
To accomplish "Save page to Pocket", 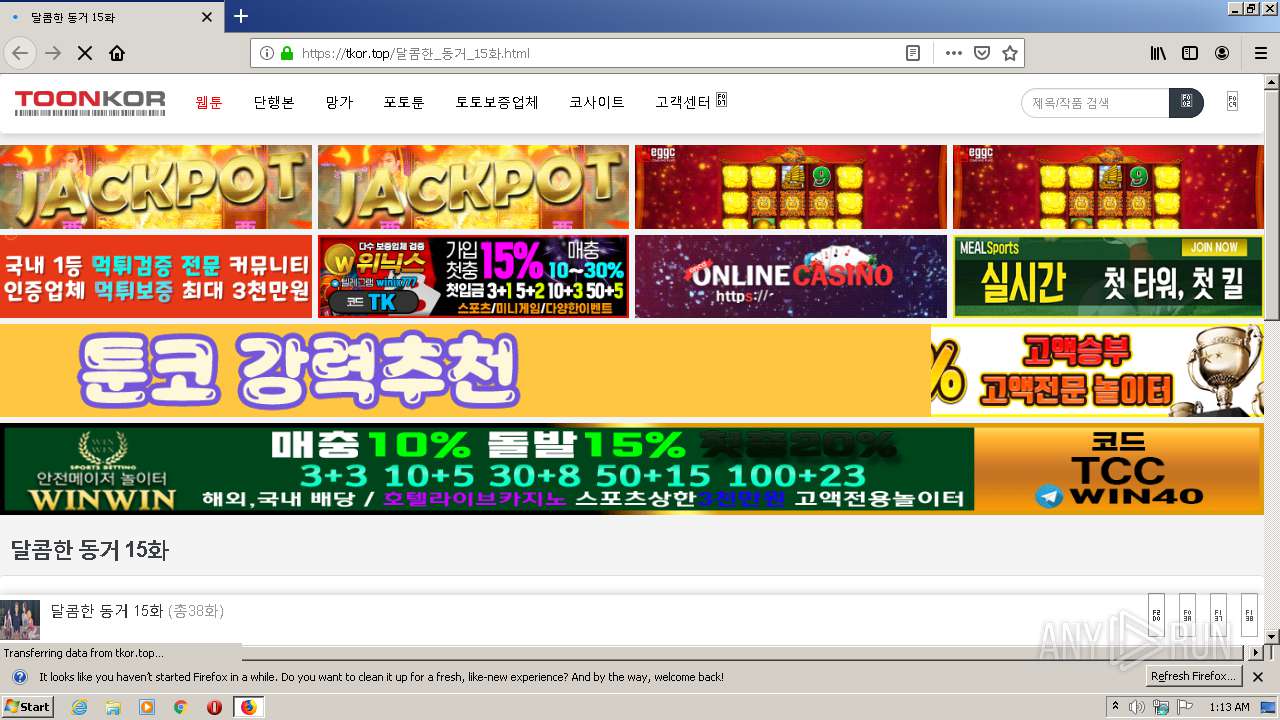I will (982, 53).
